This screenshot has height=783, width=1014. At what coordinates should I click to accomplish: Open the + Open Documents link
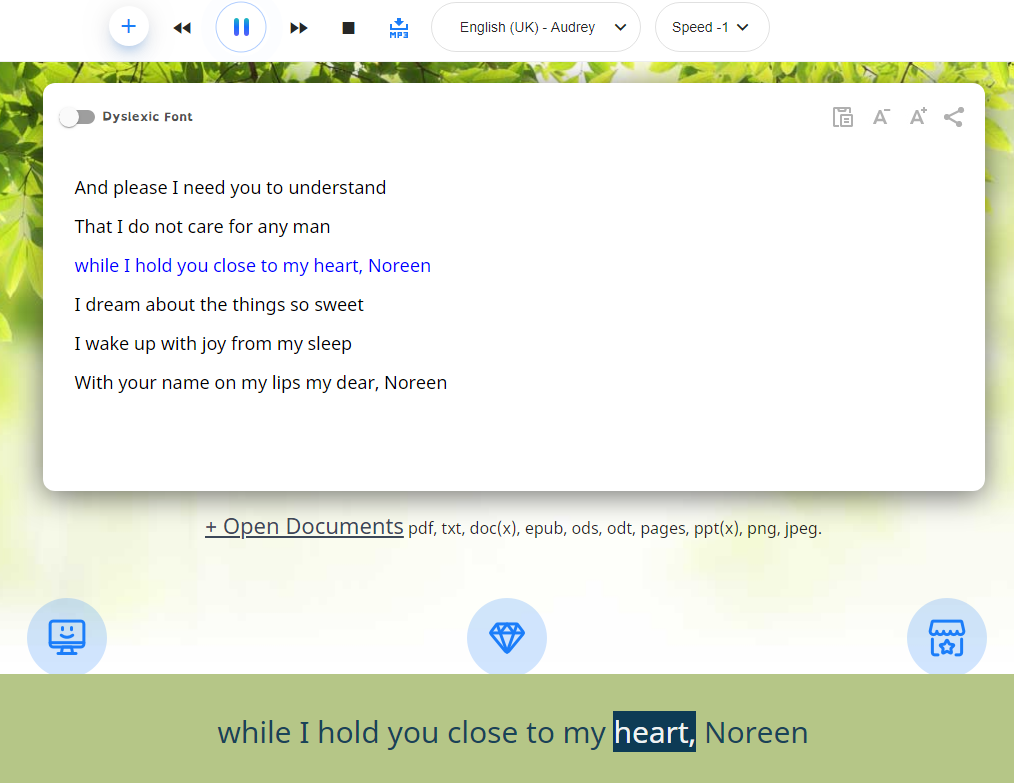(x=304, y=527)
